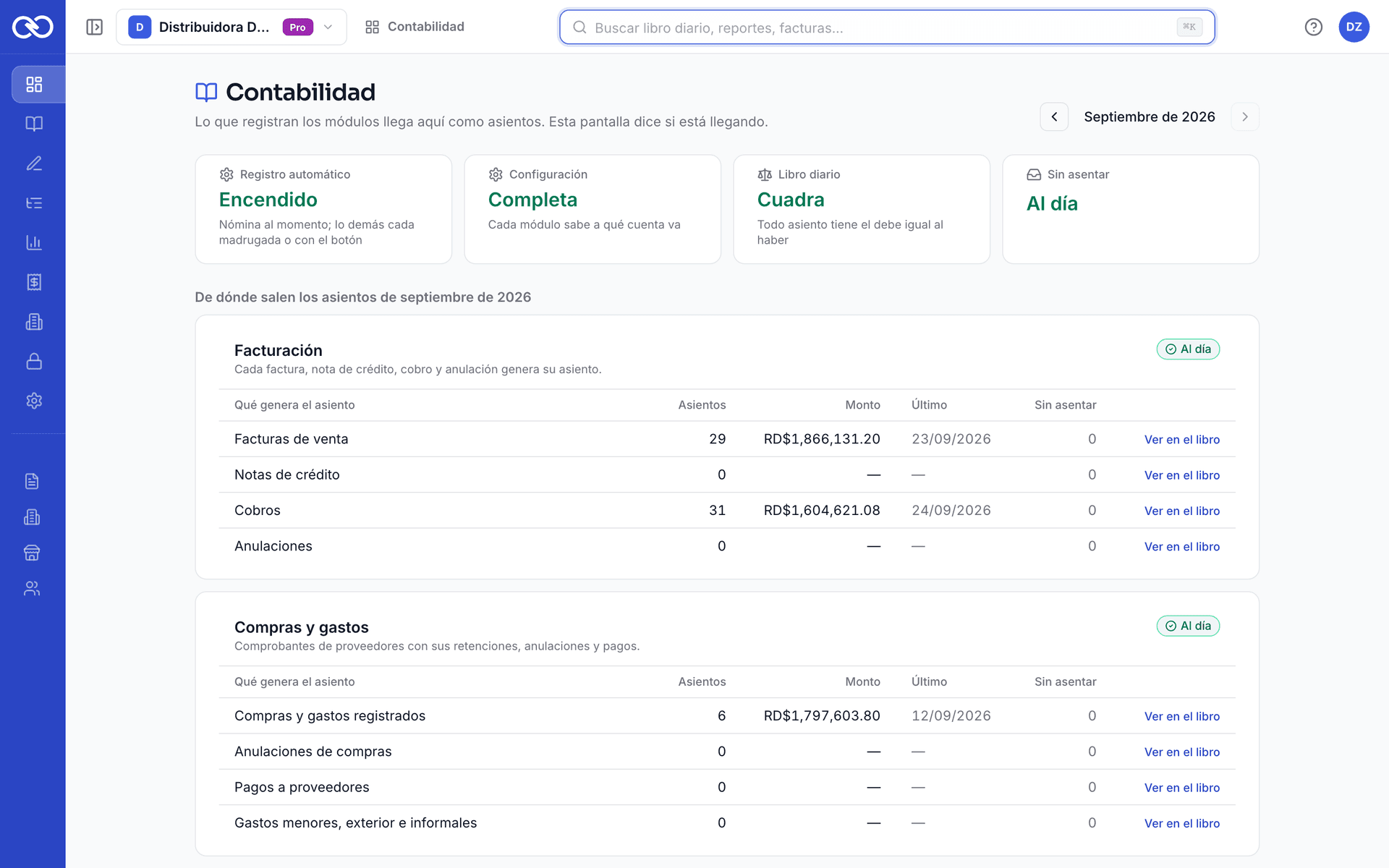1389x868 pixels.
Task: Click the magnifier icon in the search box
Action: [x=579, y=27]
